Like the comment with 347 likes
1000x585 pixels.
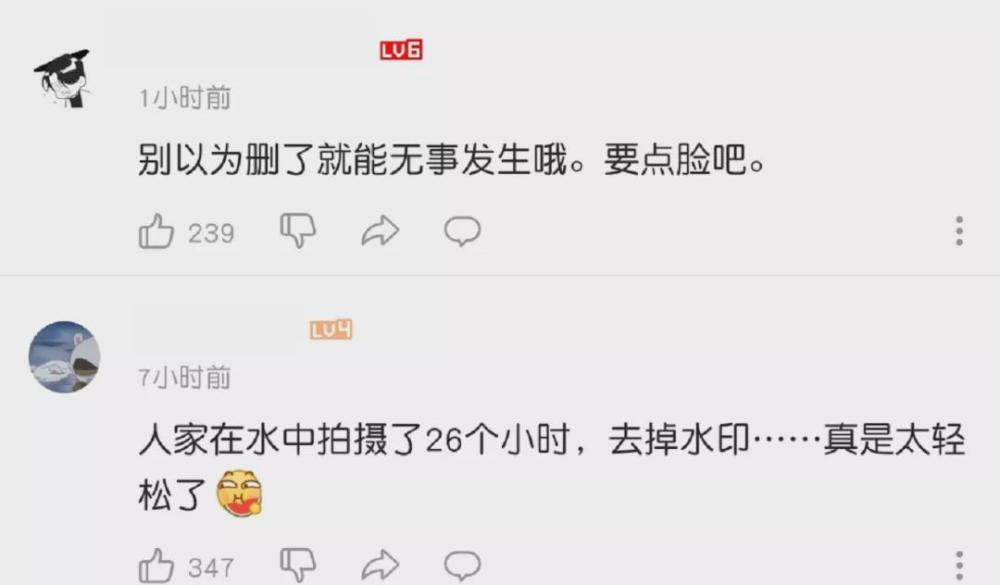click(x=156, y=565)
